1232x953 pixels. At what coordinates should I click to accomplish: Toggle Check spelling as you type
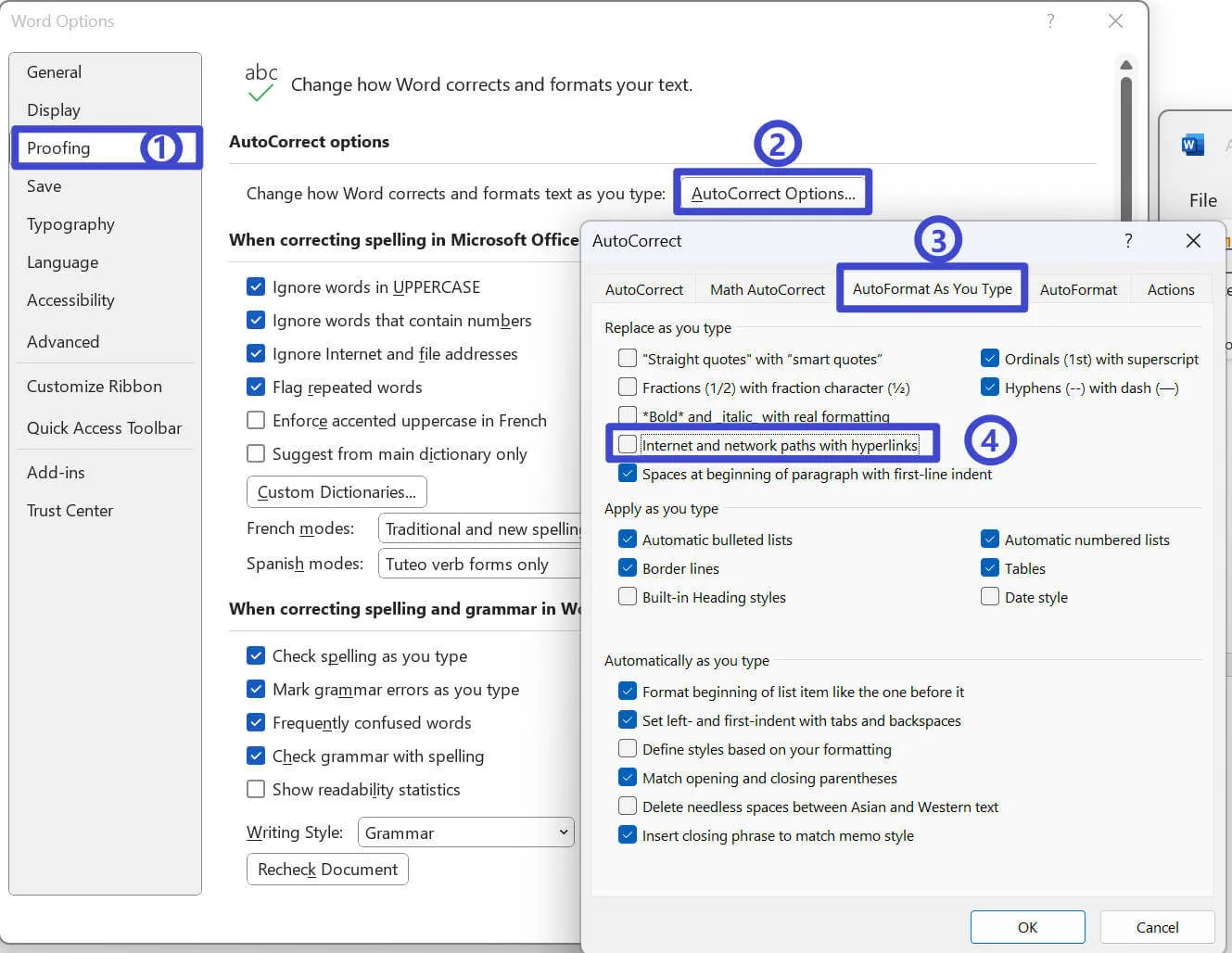(256, 655)
